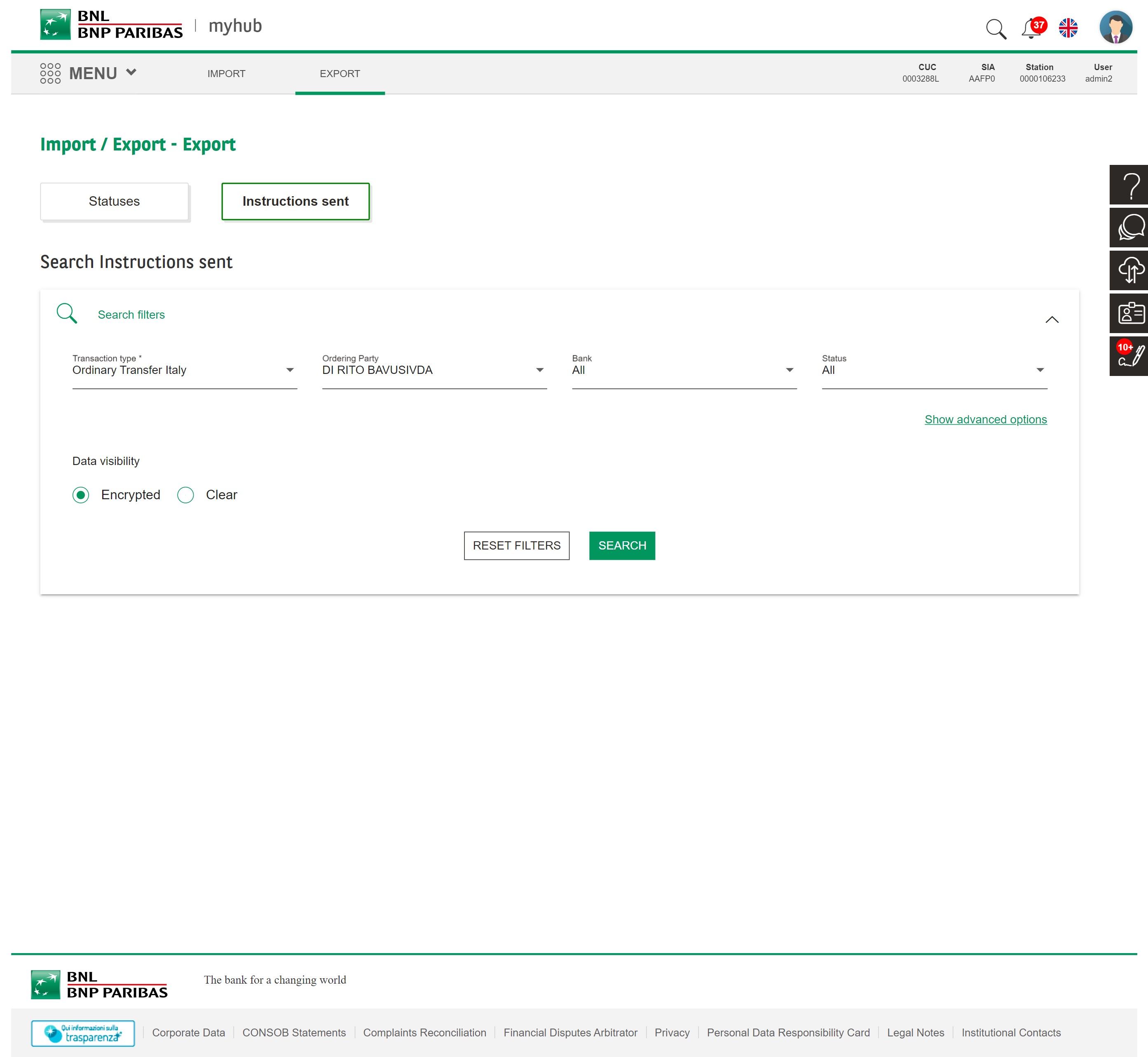Open the Status dropdown
This screenshot has height=1057, width=1148.
pos(934,370)
